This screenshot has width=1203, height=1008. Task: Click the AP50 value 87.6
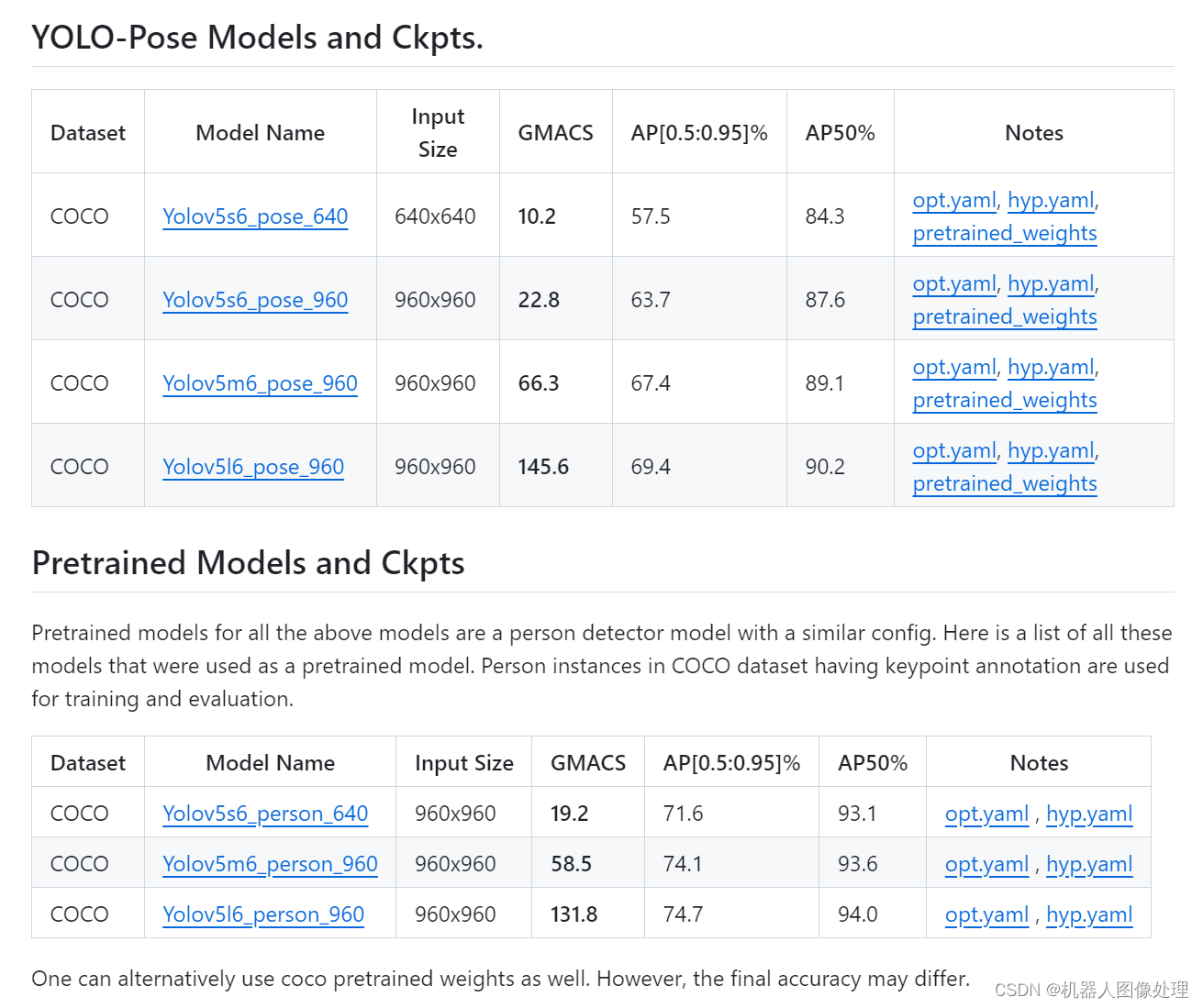coord(825,300)
